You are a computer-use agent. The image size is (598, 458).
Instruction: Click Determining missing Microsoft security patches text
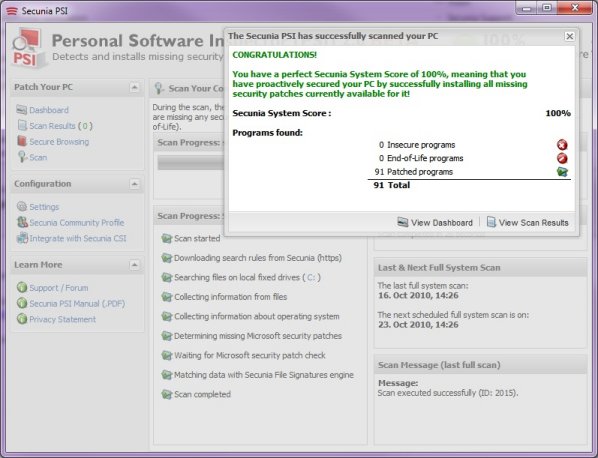click(258, 336)
